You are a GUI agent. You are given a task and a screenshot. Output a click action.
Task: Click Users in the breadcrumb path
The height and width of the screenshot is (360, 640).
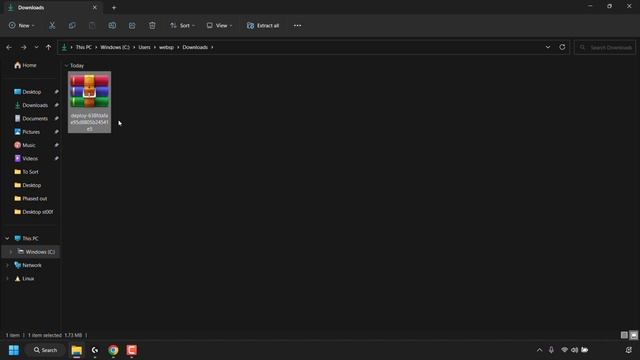click(144, 47)
